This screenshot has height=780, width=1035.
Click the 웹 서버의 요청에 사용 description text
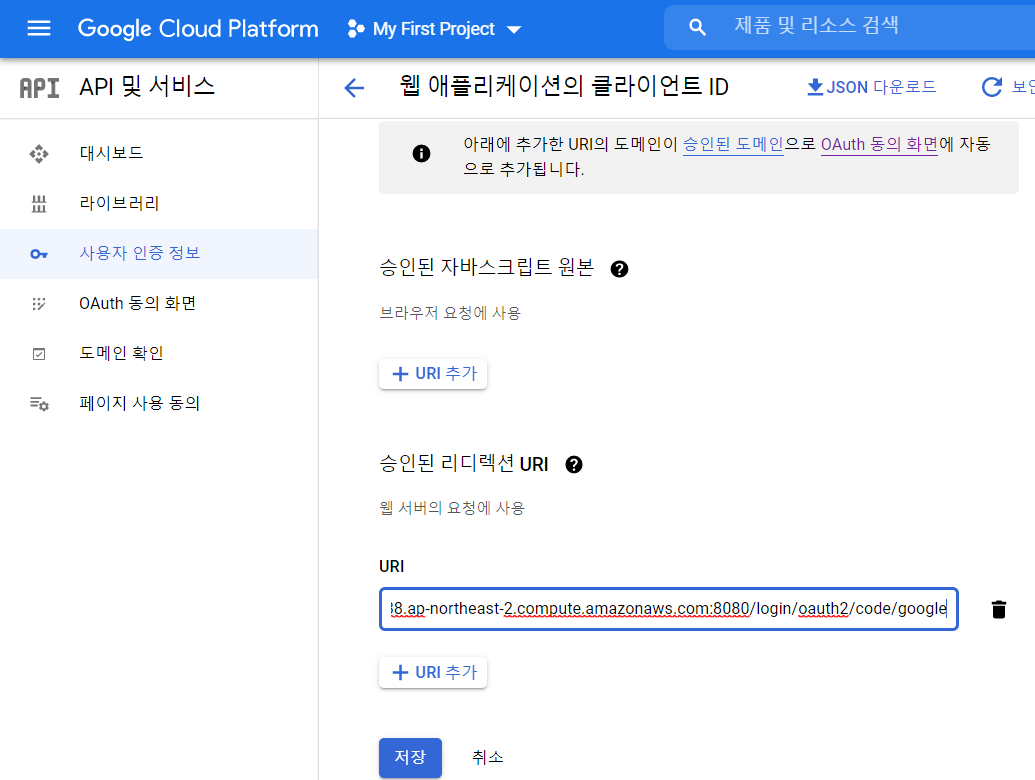tap(452, 508)
